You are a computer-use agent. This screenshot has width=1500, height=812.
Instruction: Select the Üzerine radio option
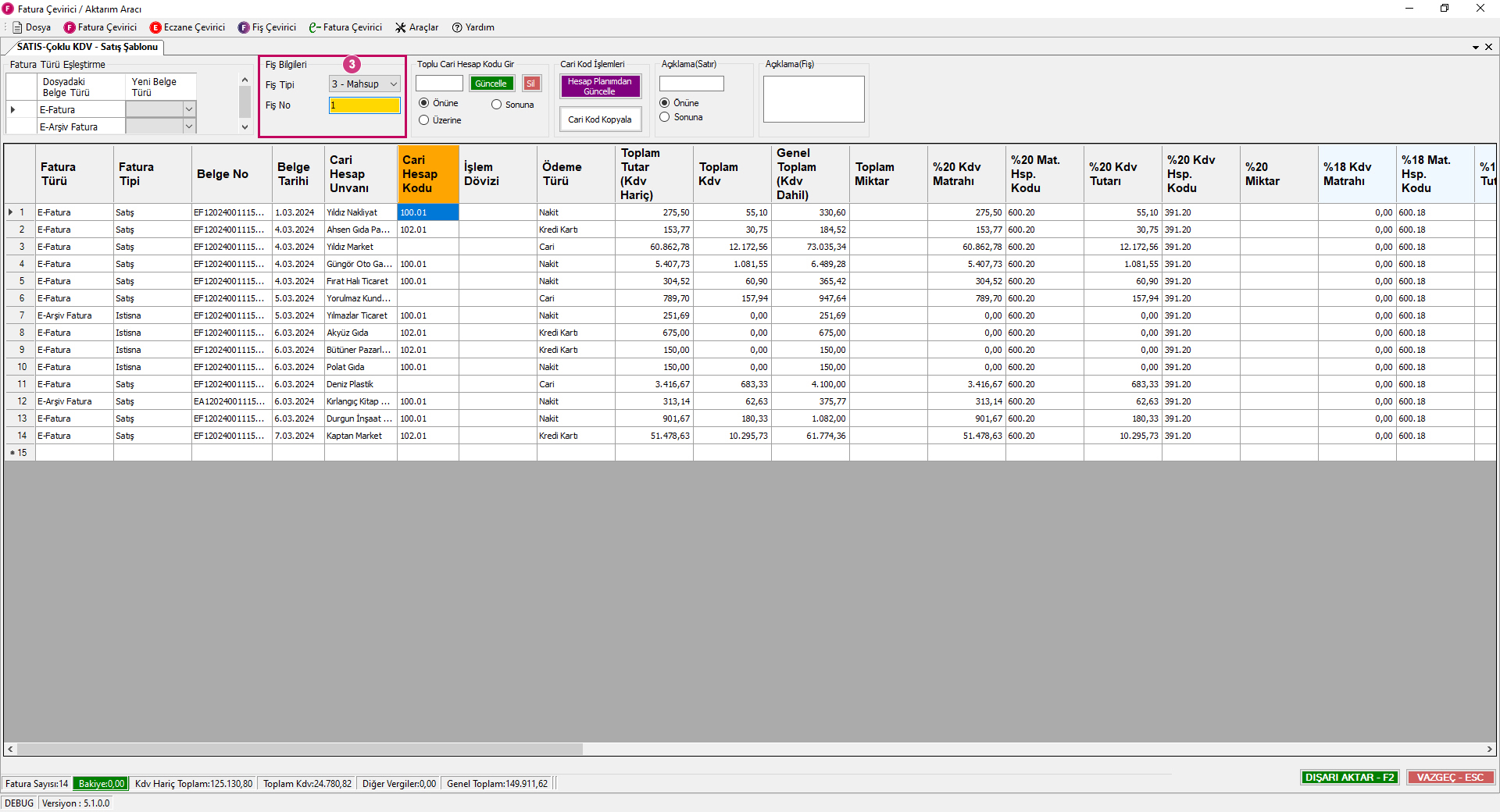[424, 120]
